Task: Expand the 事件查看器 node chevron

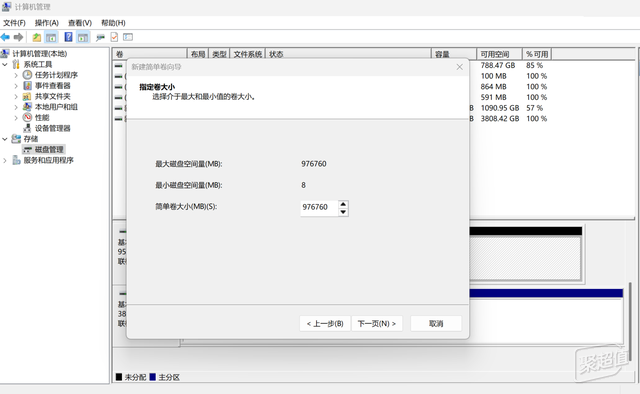Action: (x=16, y=86)
